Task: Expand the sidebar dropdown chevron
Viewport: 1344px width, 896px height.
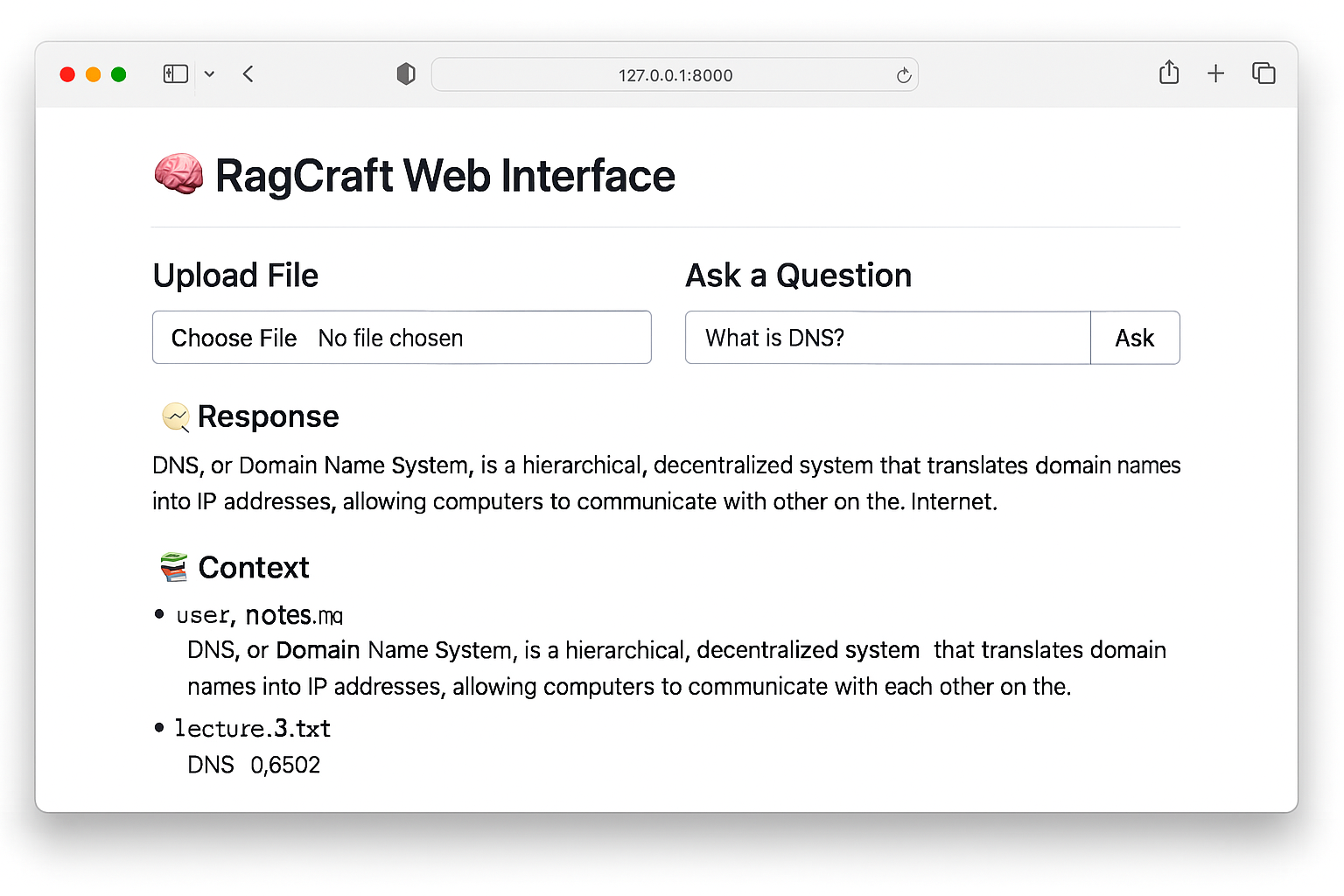Action: [x=209, y=74]
